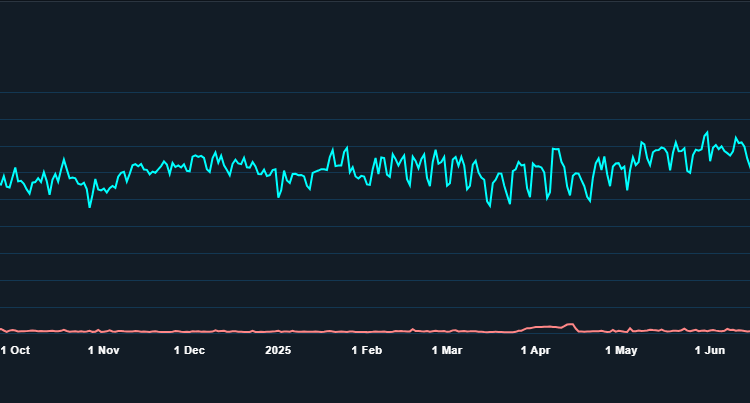Select the red line directly above "1 Feb"
Image resolution: width=750 pixels, height=403 pixels.
367,331
